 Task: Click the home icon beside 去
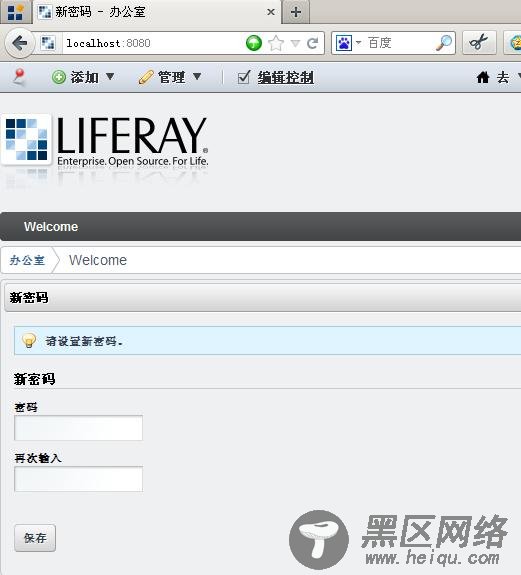click(483, 77)
